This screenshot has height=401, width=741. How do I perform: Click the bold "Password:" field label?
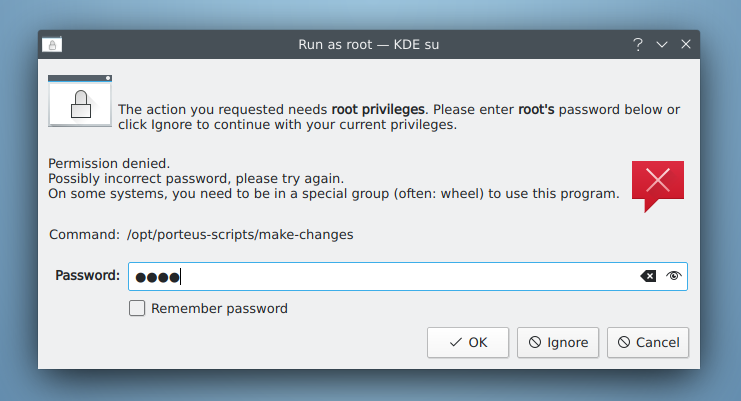(x=87, y=275)
